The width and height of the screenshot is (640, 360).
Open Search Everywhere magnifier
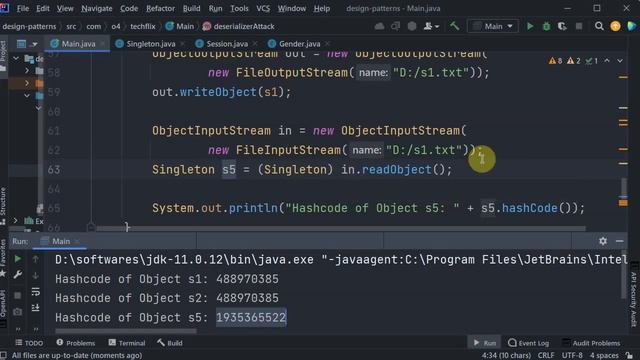(599, 27)
